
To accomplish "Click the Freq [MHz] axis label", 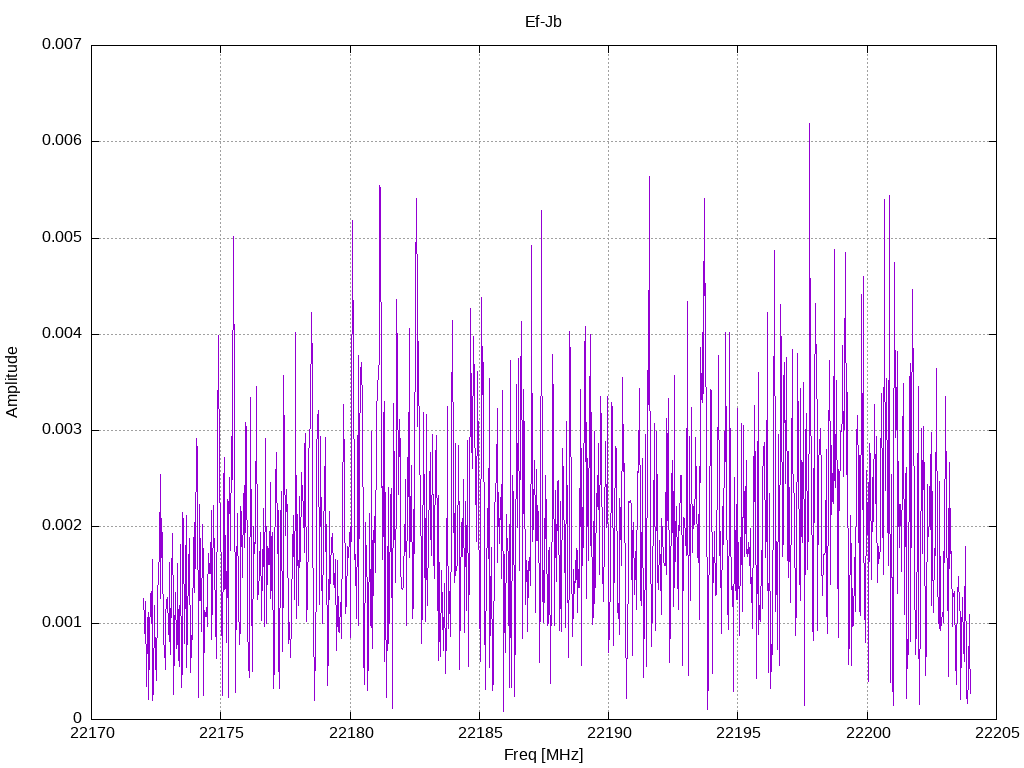I will click(x=543, y=754).
